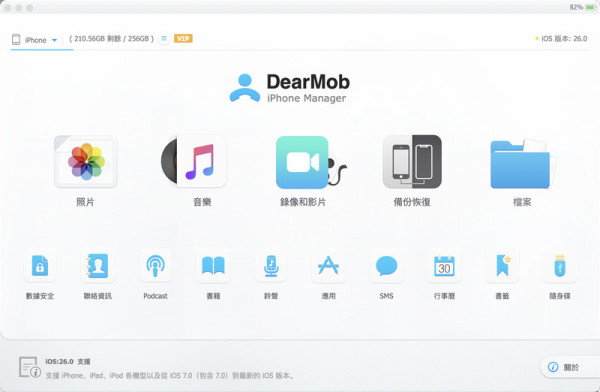Open the Calendar (行事曆) icon
Viewport: 600px width, 392px height.
[444, 265]
